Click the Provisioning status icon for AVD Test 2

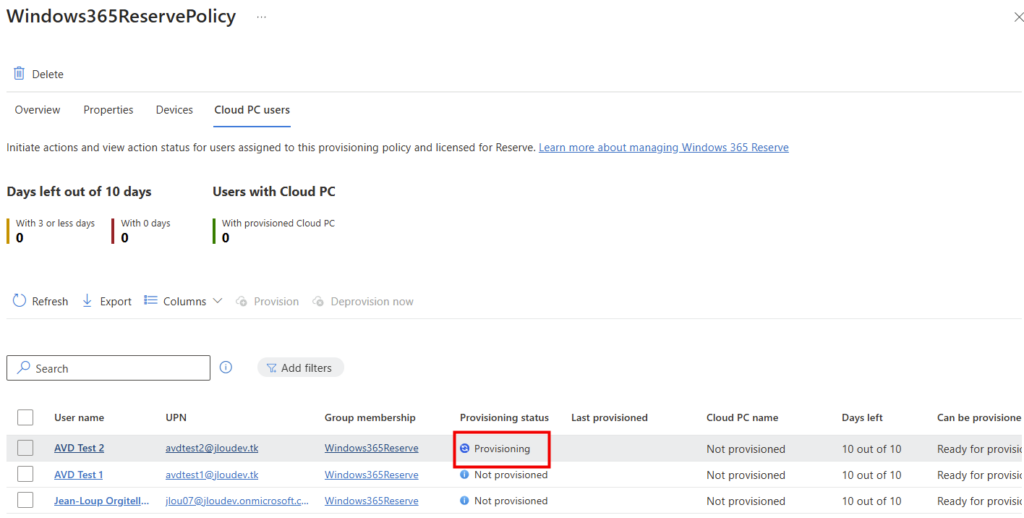point(465,449)
